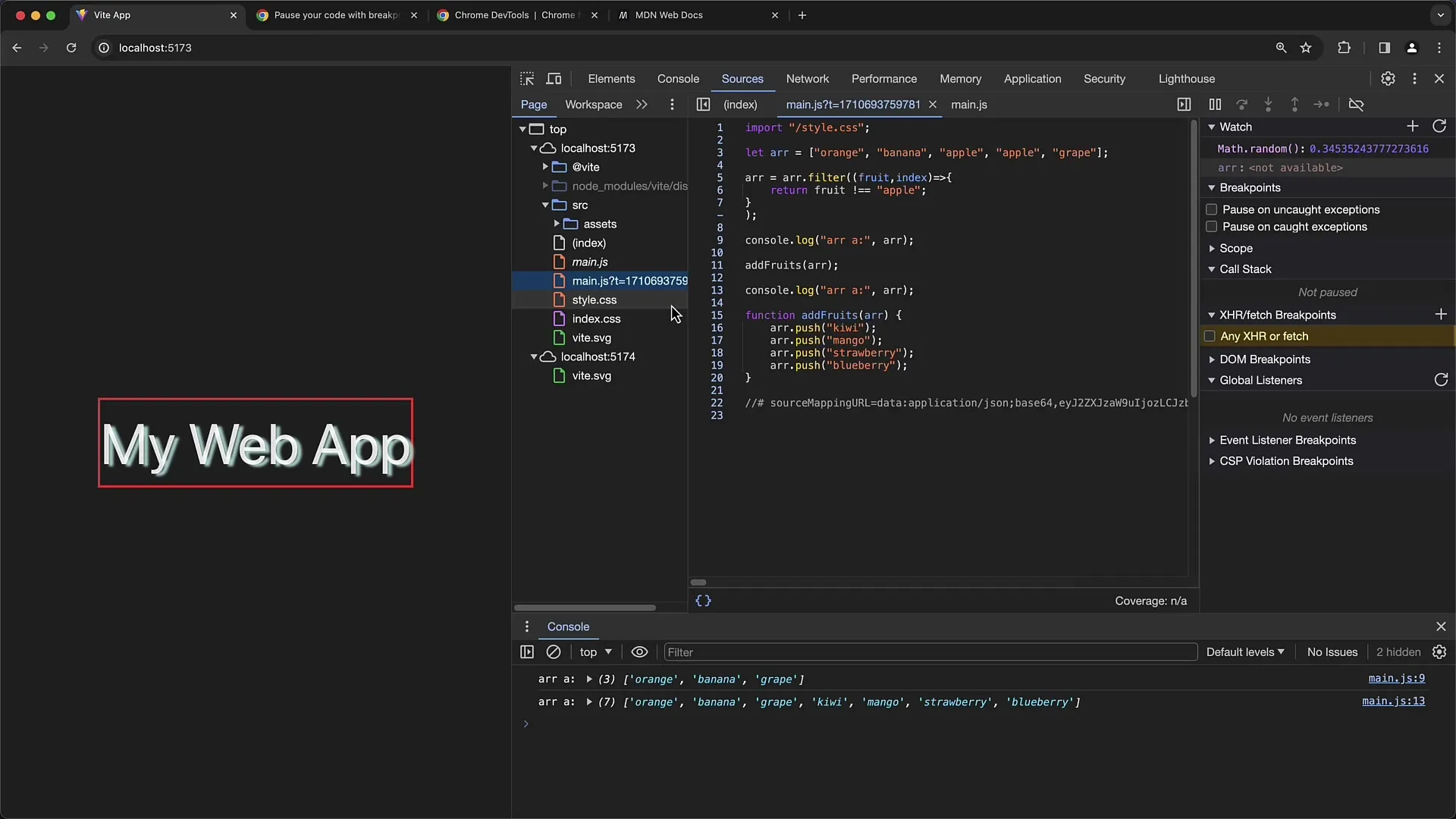Image resolution: width=1456 pixels, height=819 pixels.
Task: Refresh global listeners
Action: tap(1441, 380)
